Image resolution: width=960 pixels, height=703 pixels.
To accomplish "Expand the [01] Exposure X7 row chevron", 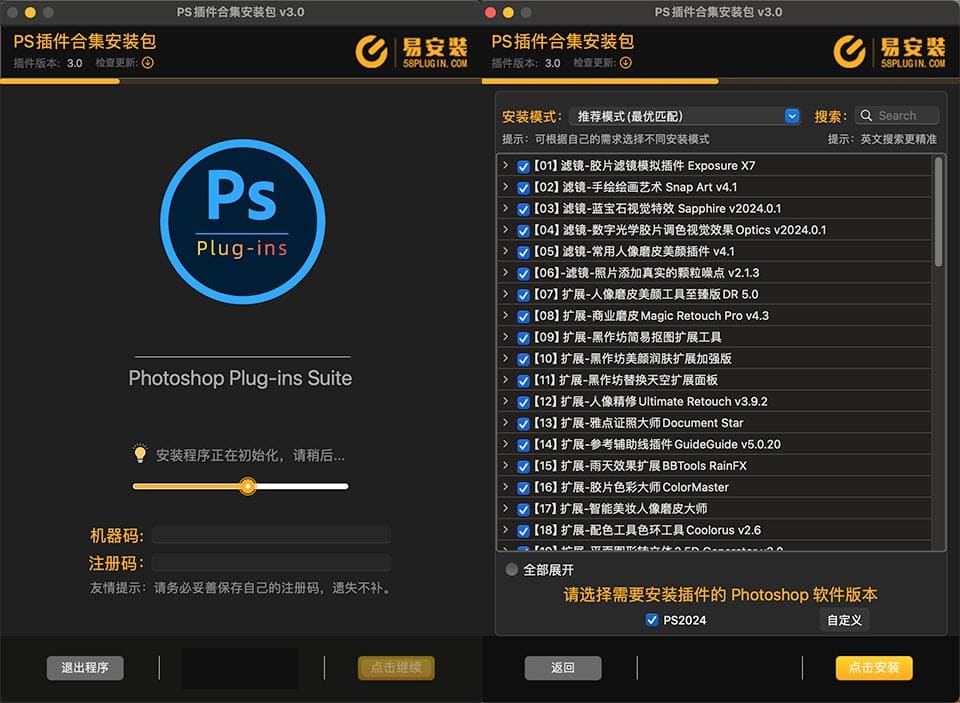I will pos(505,165).
